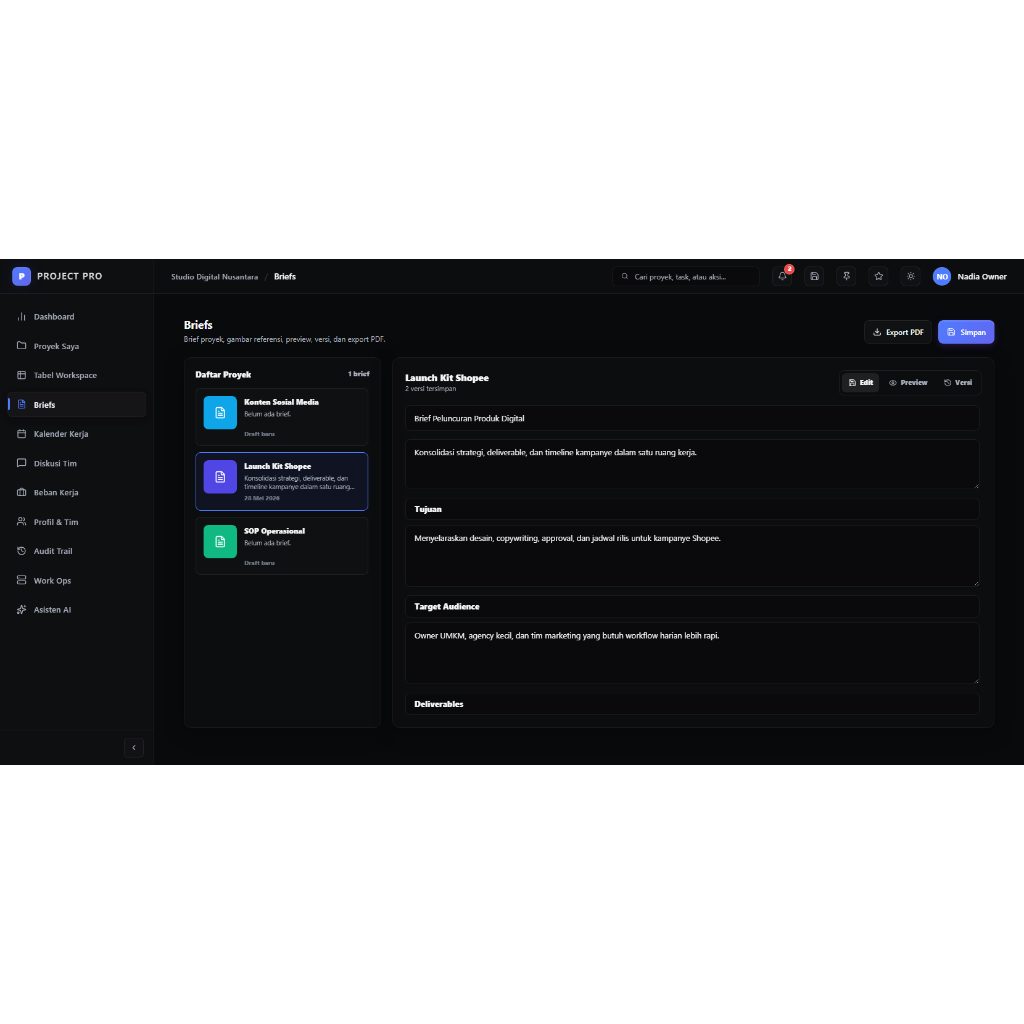
Task: Open Beban Kerja in sidebar
Action: [77, 492]
